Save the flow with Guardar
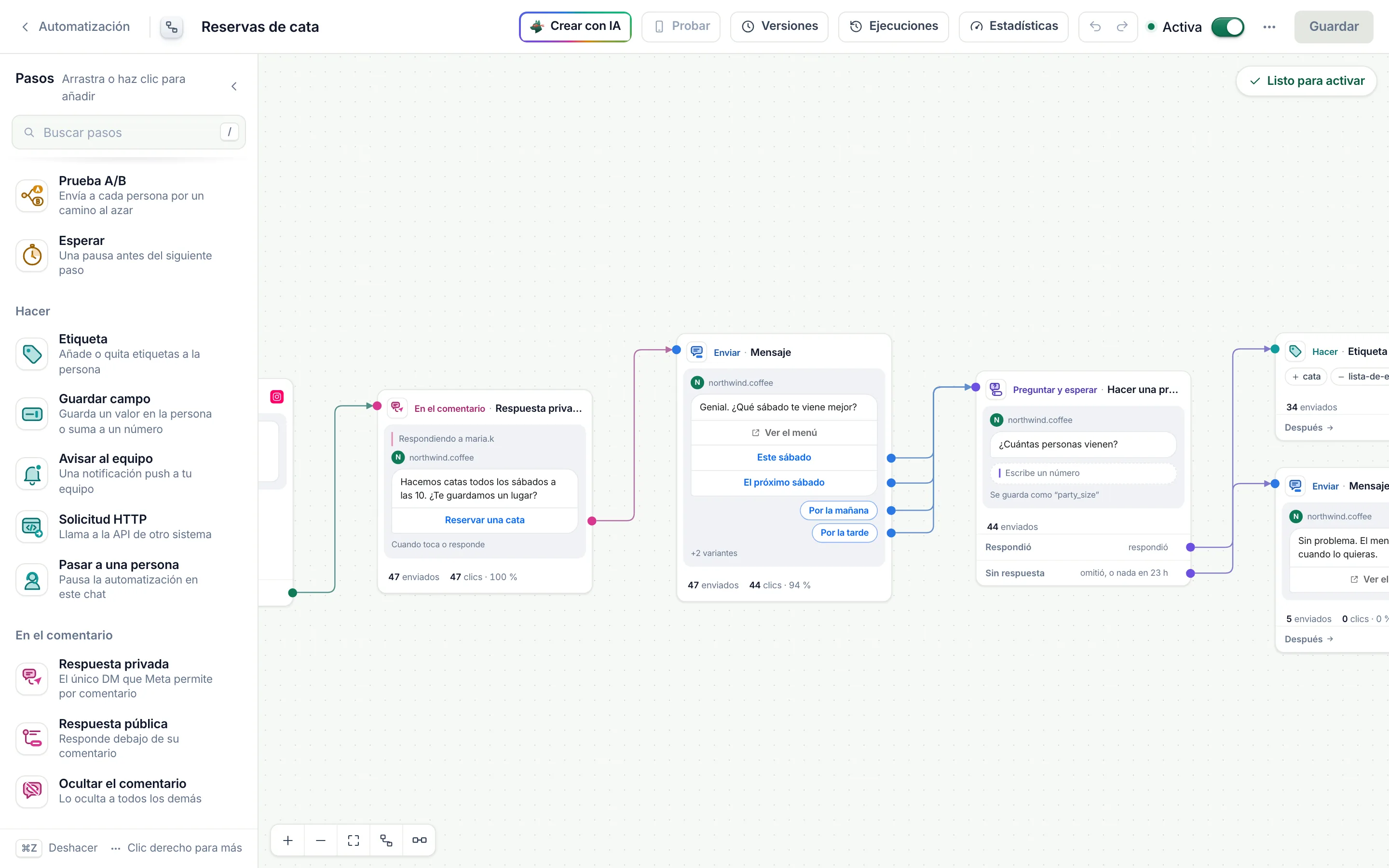The image size is (1389, 868). point(1334,27)
